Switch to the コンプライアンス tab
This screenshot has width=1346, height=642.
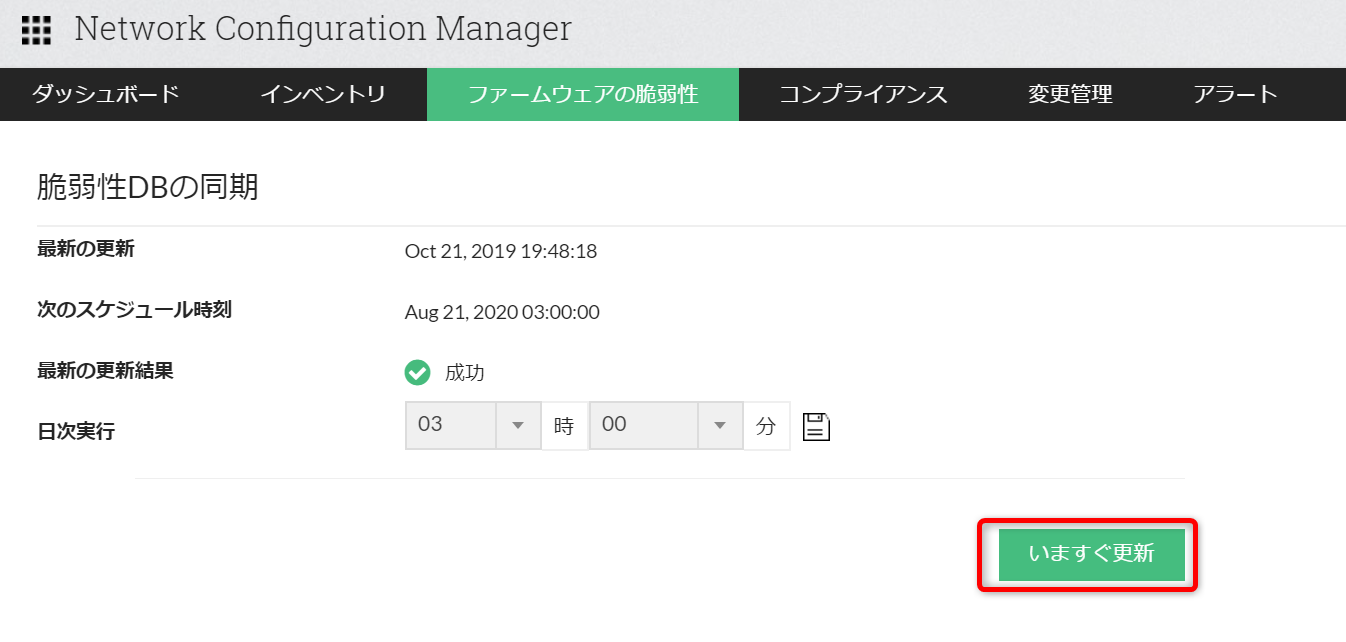[863, 95]
